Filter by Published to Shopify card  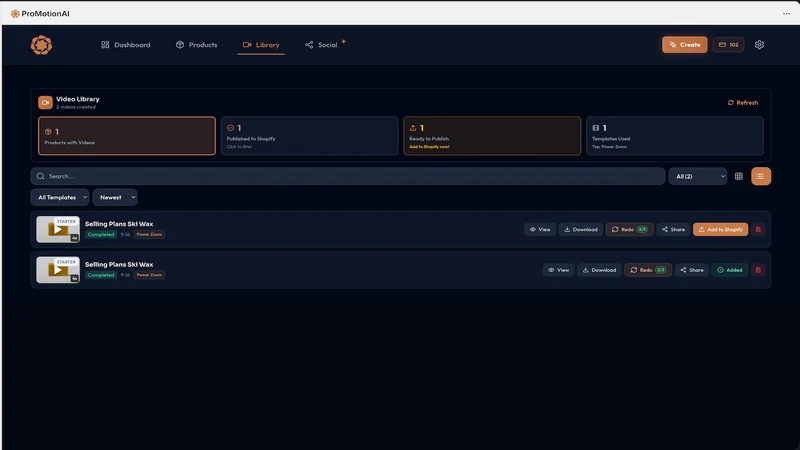(310, 136)
